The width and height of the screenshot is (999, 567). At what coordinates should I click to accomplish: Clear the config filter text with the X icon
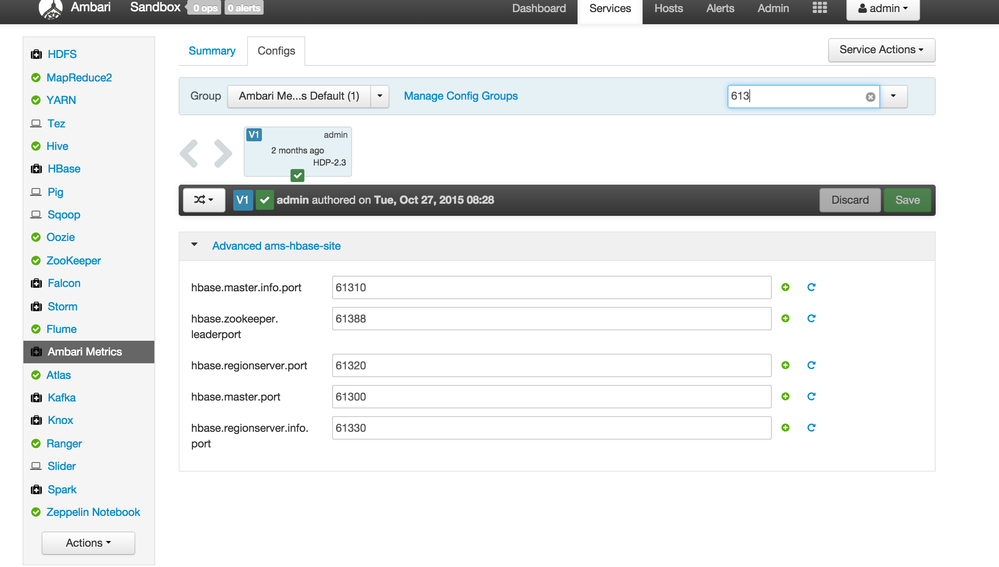click(870, 97)
